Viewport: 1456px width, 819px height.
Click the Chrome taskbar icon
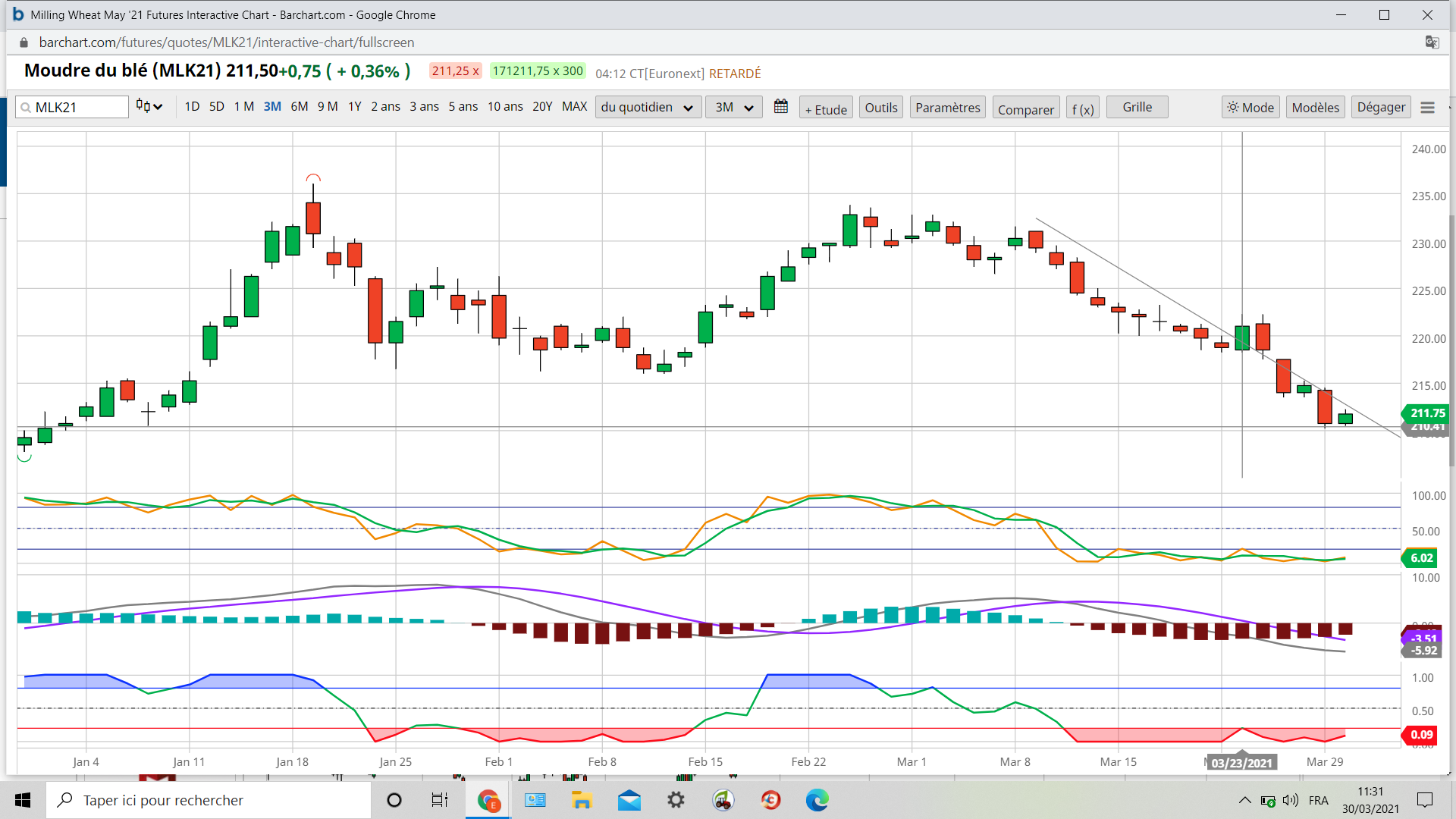[488, 800]
